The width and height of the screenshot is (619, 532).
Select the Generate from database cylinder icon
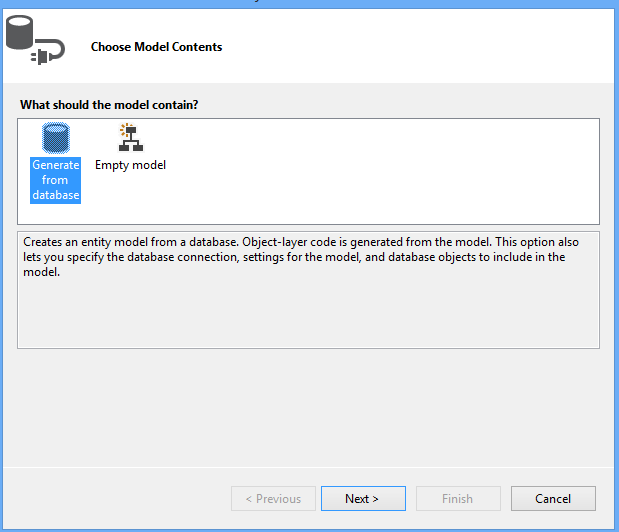coord(55,138)
